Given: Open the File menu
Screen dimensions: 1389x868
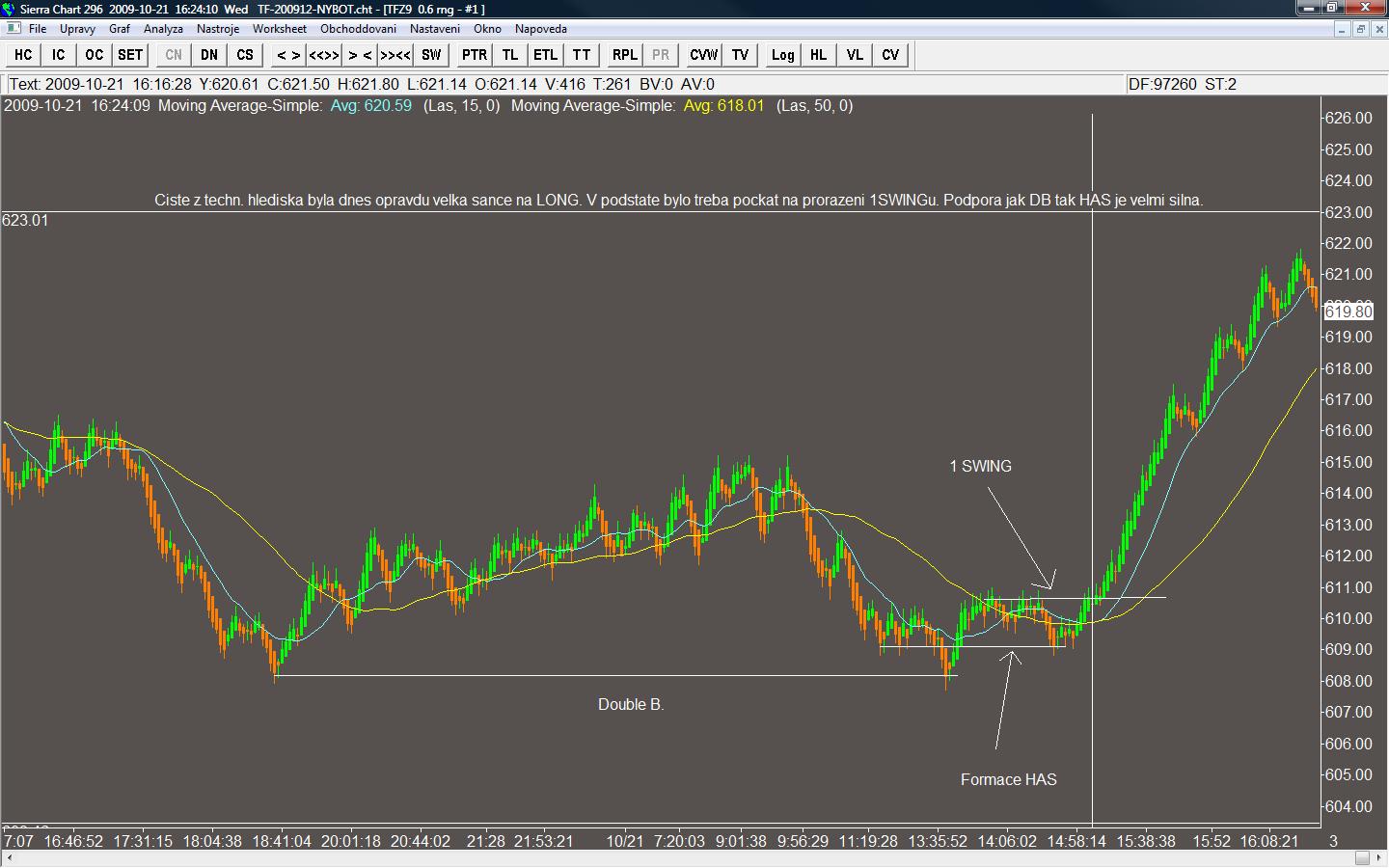Looking at the screenshot, I should [38, 29].
